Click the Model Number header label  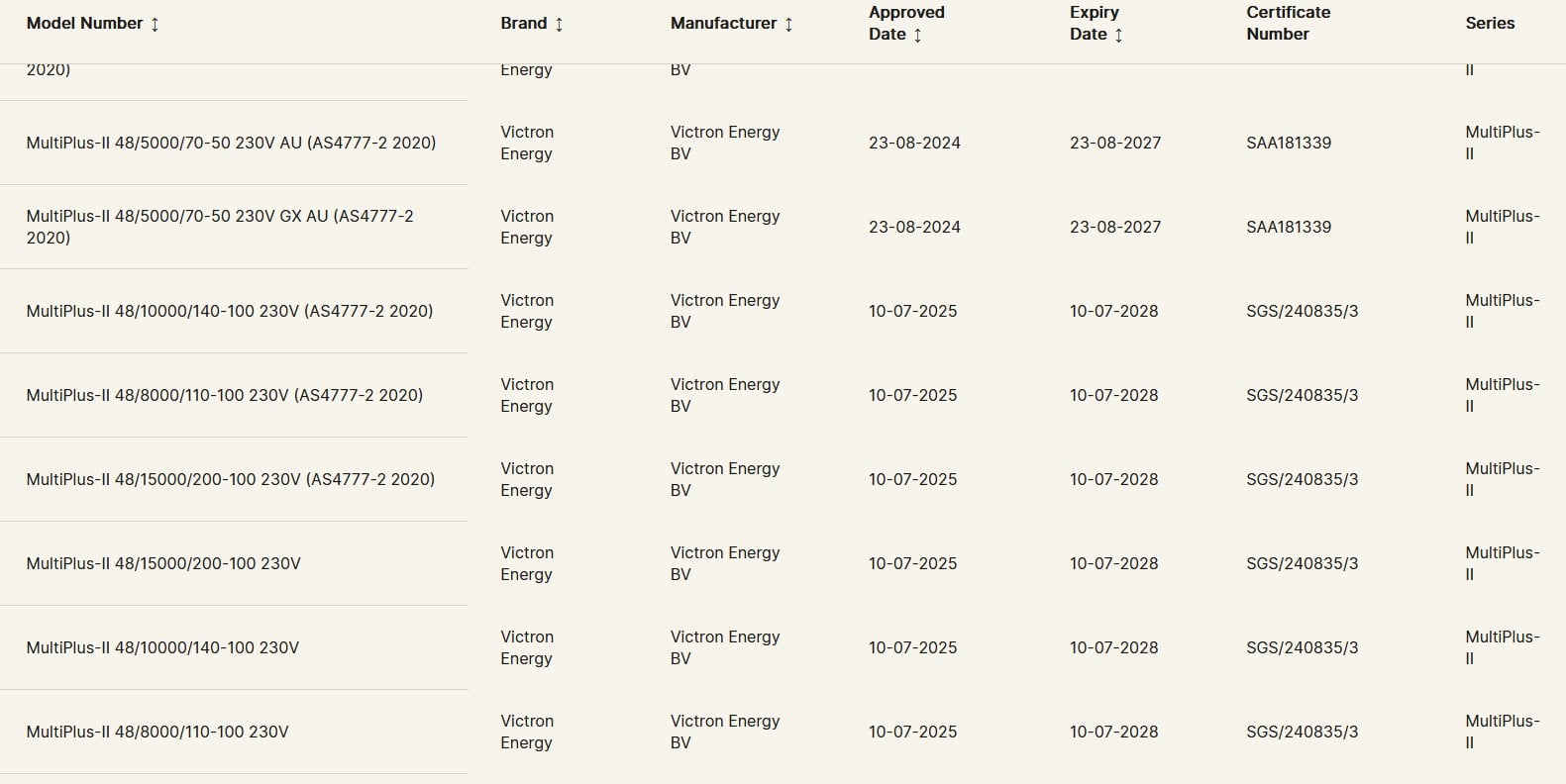coord(84,23)
